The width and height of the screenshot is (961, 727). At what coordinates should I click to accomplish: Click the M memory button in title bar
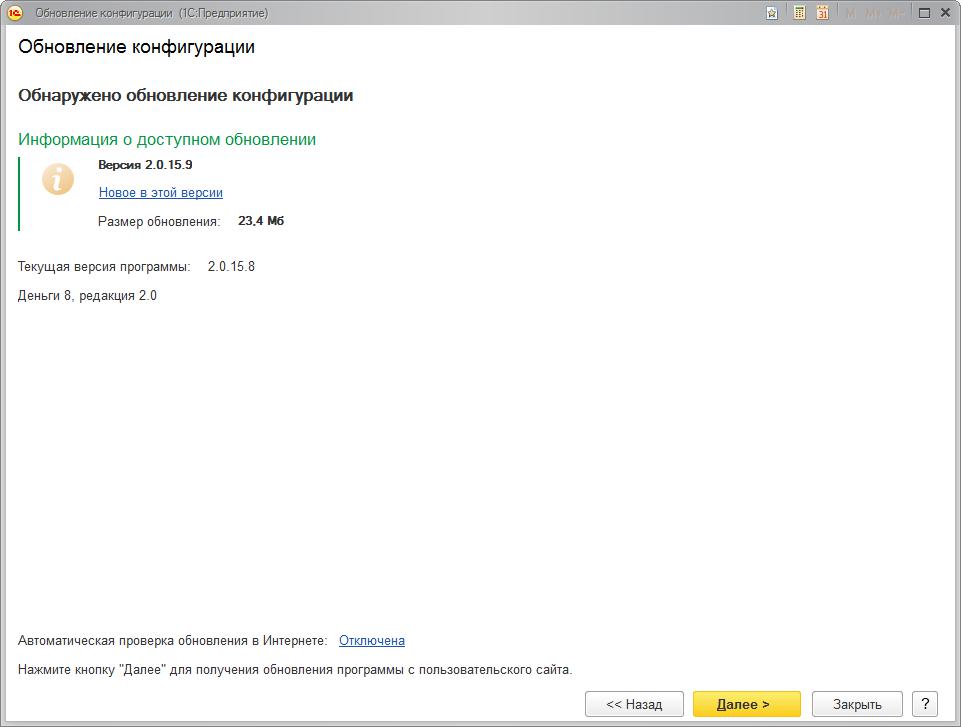click(x=850, y=13)
